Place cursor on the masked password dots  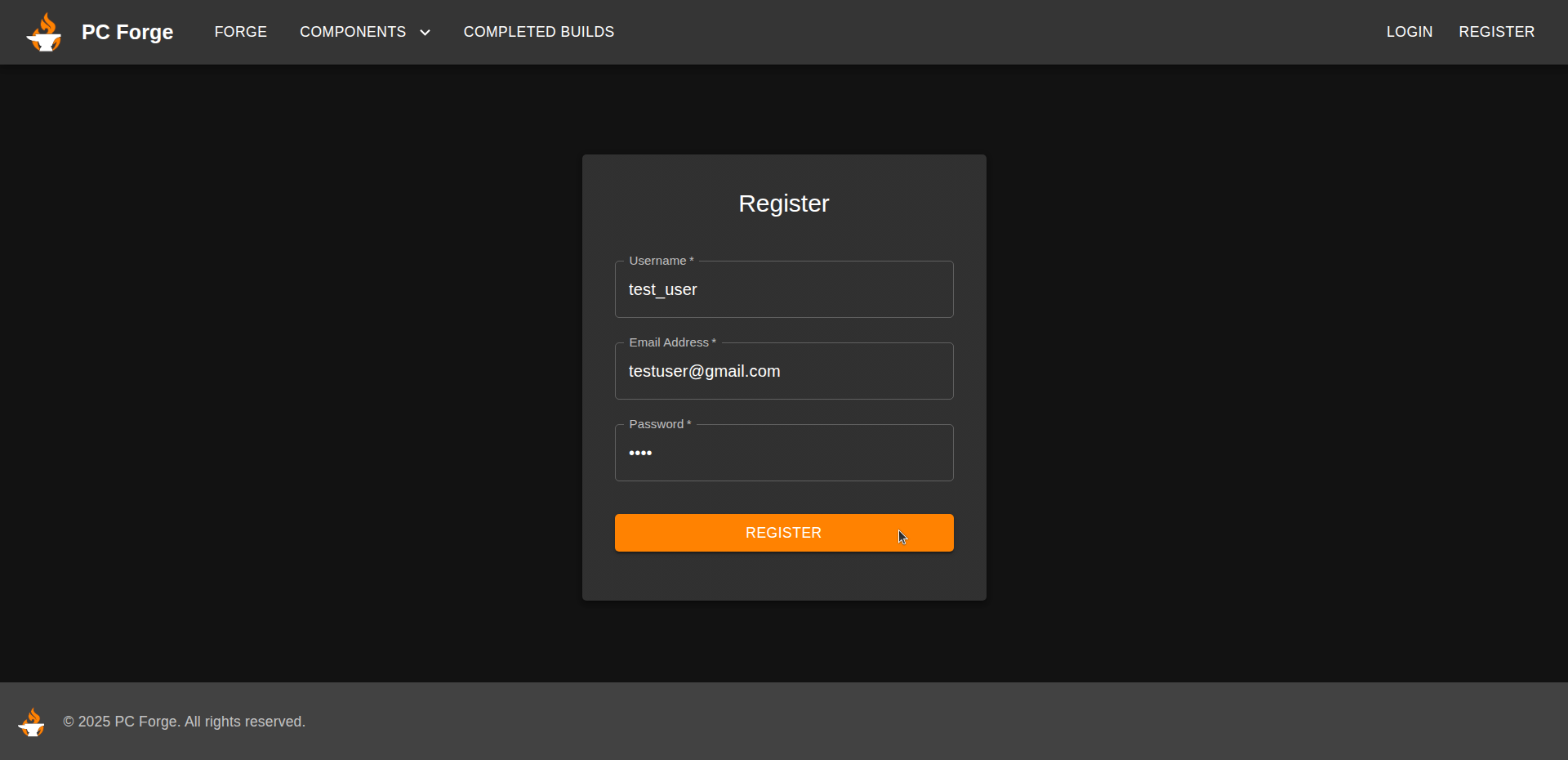pyautogui.click(x=640, y=454)
